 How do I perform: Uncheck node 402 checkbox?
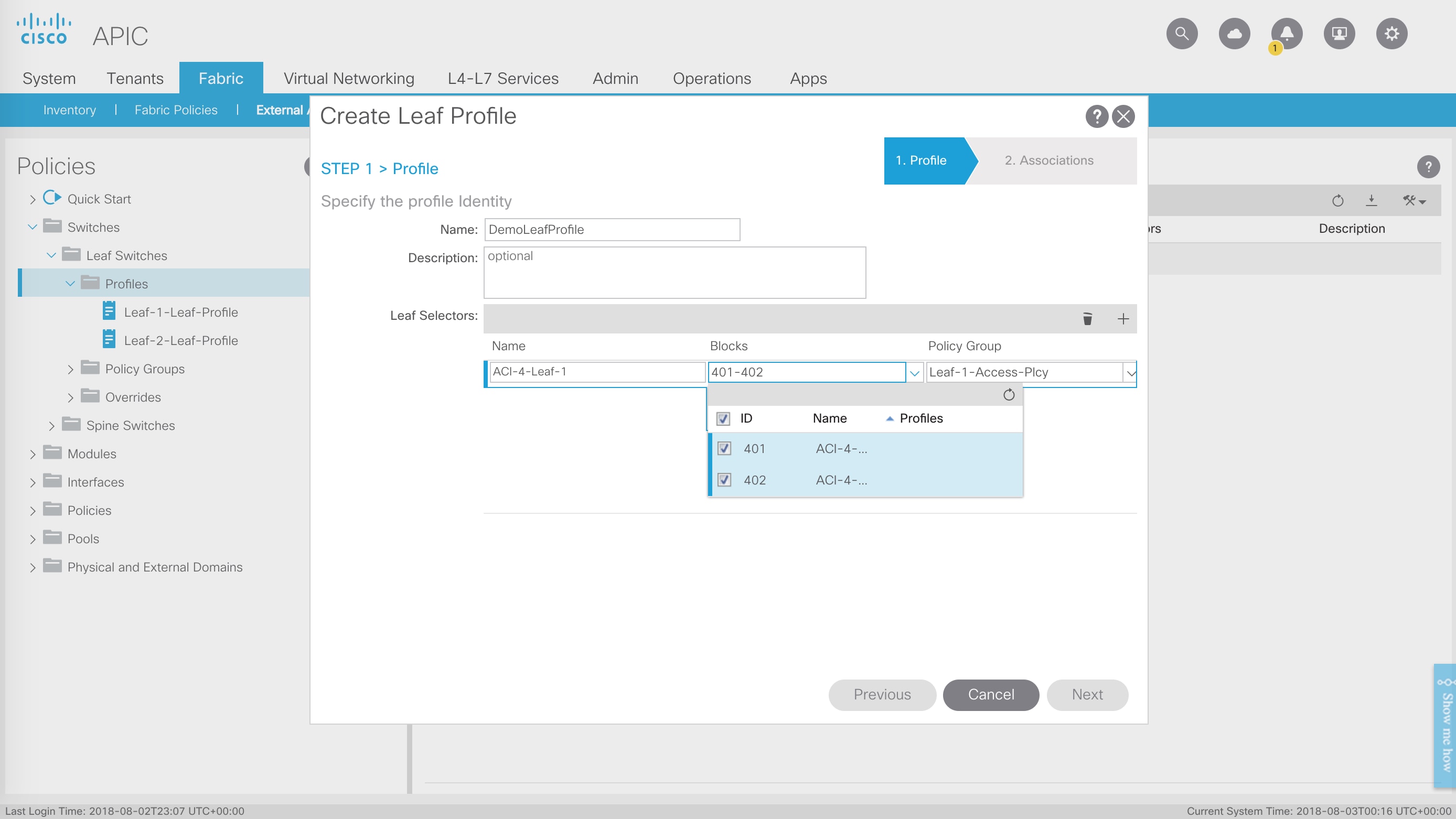pyautogui.click(x=724, y=480)
